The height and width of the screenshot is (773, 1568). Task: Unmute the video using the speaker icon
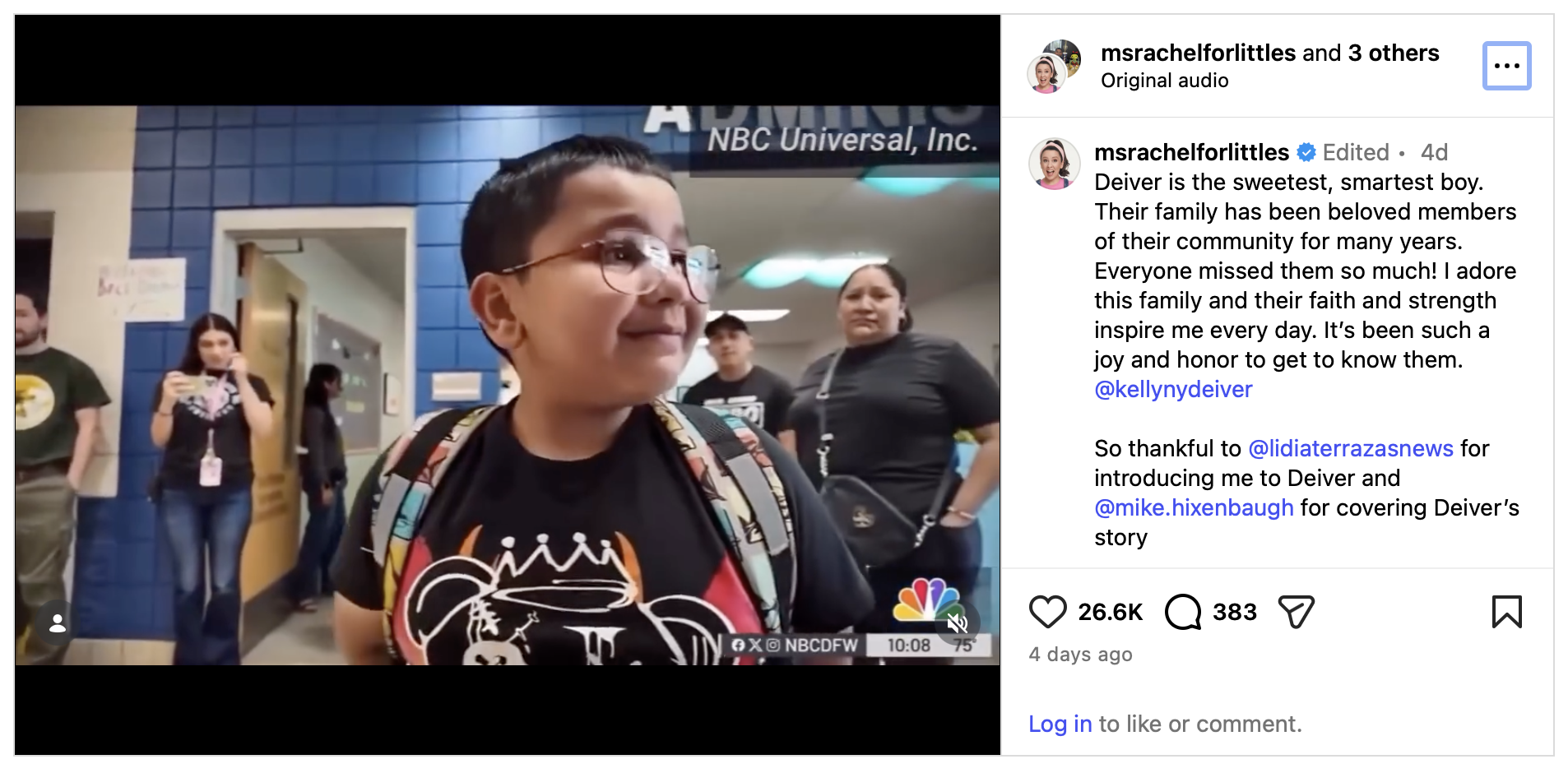click(x=957, y=623)
